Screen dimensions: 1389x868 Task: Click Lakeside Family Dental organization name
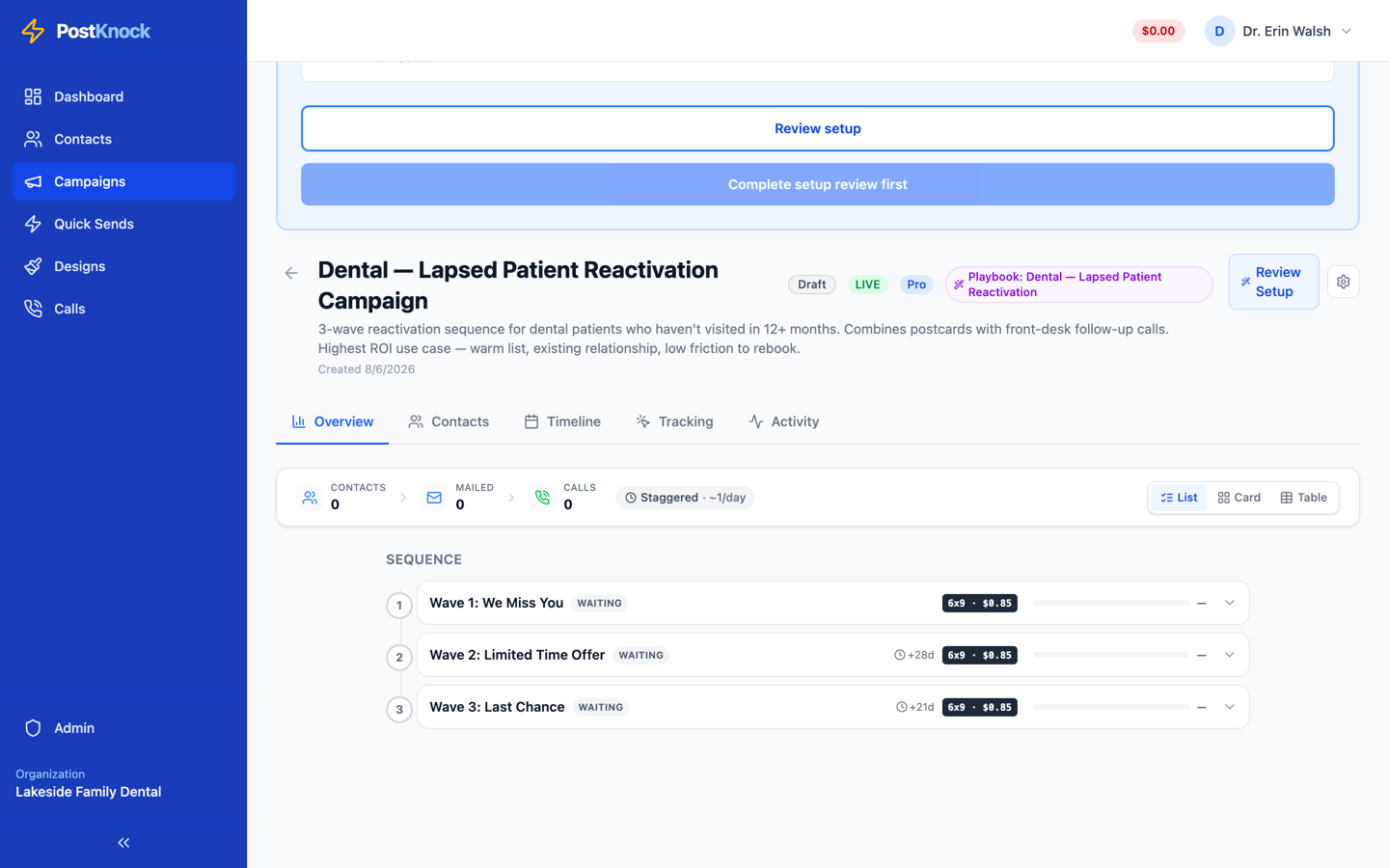89,792
